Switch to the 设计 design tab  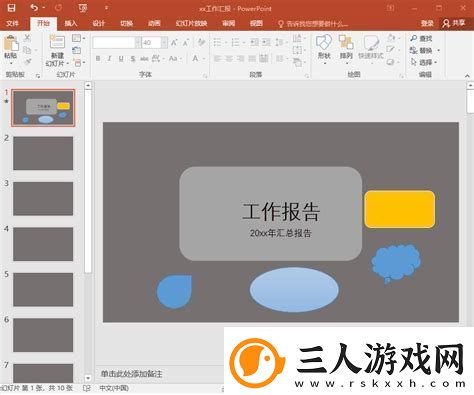99,23
